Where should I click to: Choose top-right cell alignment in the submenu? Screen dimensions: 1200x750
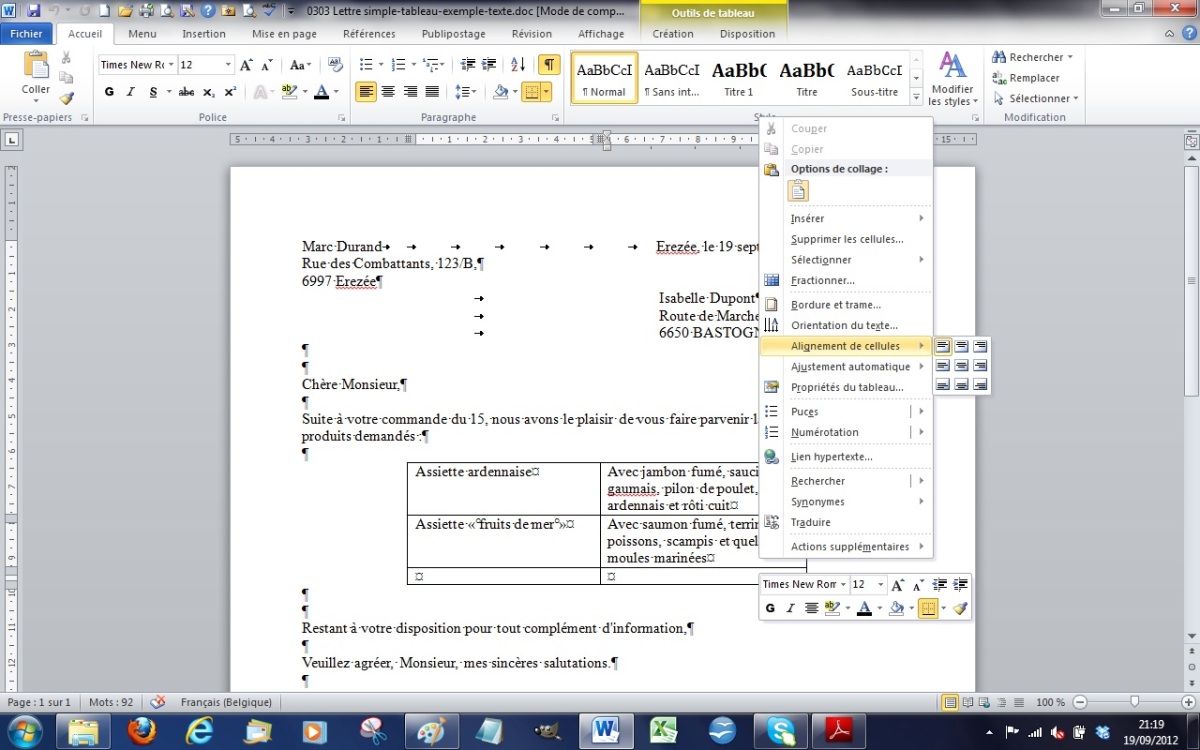click(980, 346)
